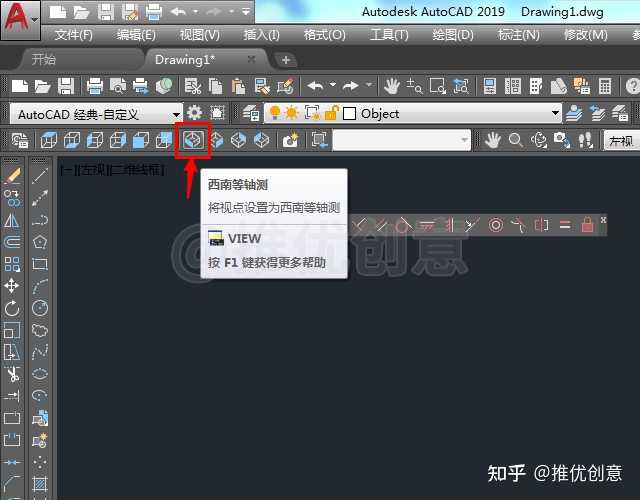Open the Redo history dropdown arrow in Standard toolbar
Screen dimensions: 640x500
pyautogui.click(x=369, y=85)
